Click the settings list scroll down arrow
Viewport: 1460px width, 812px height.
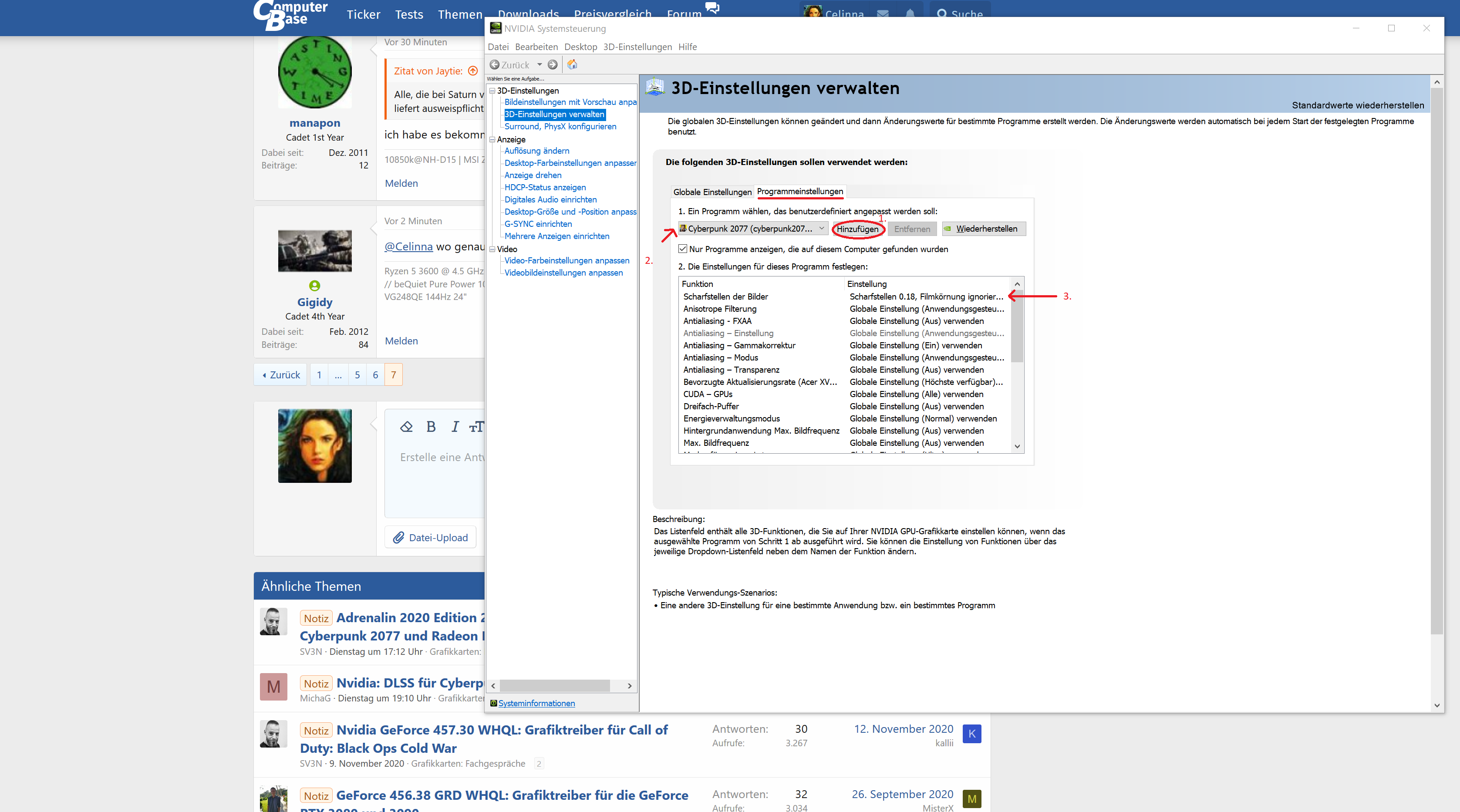pos(1017,446)
